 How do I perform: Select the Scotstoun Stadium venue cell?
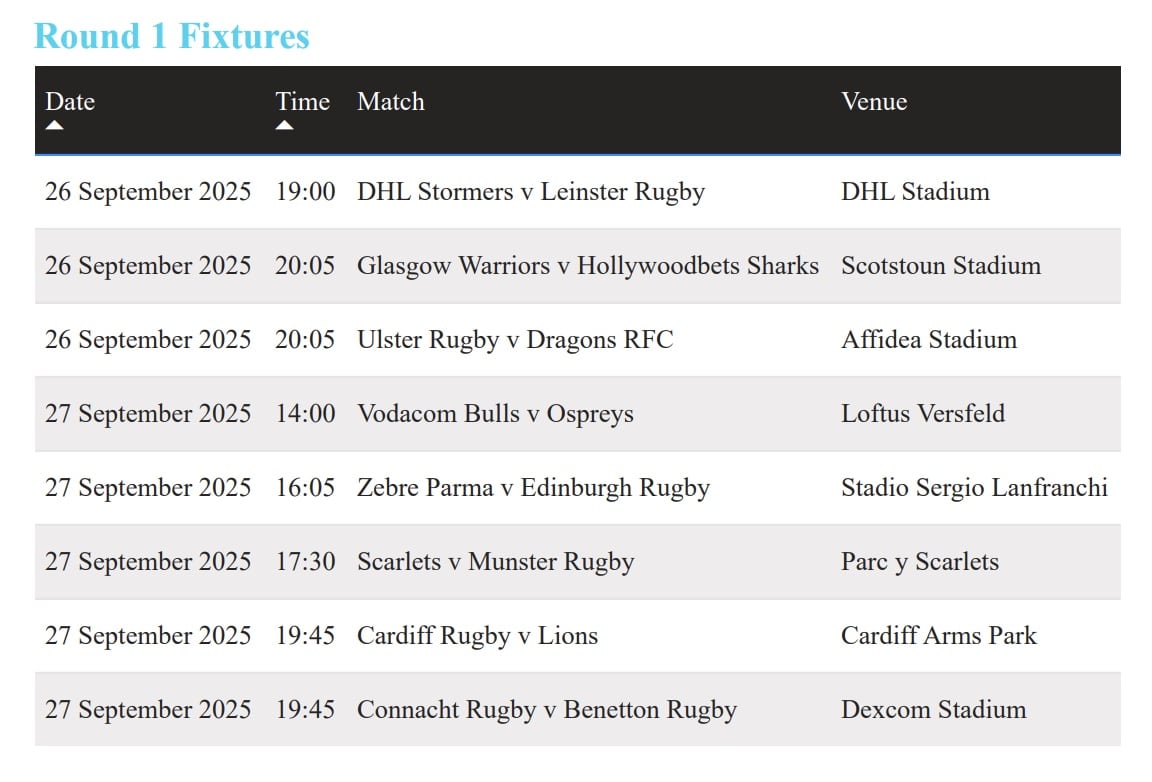[x=941, y=266]
